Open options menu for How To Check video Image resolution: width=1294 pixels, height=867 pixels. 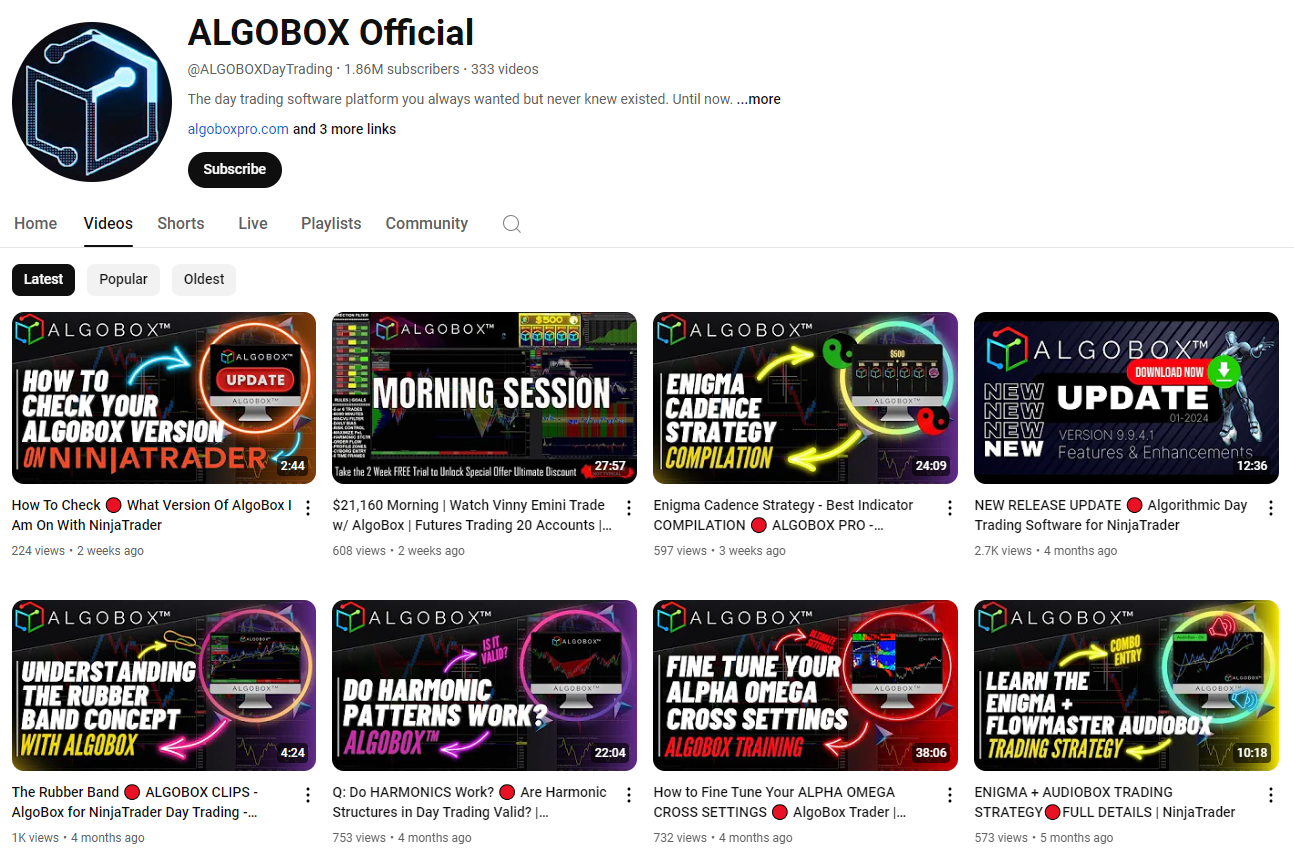[308, 508]
